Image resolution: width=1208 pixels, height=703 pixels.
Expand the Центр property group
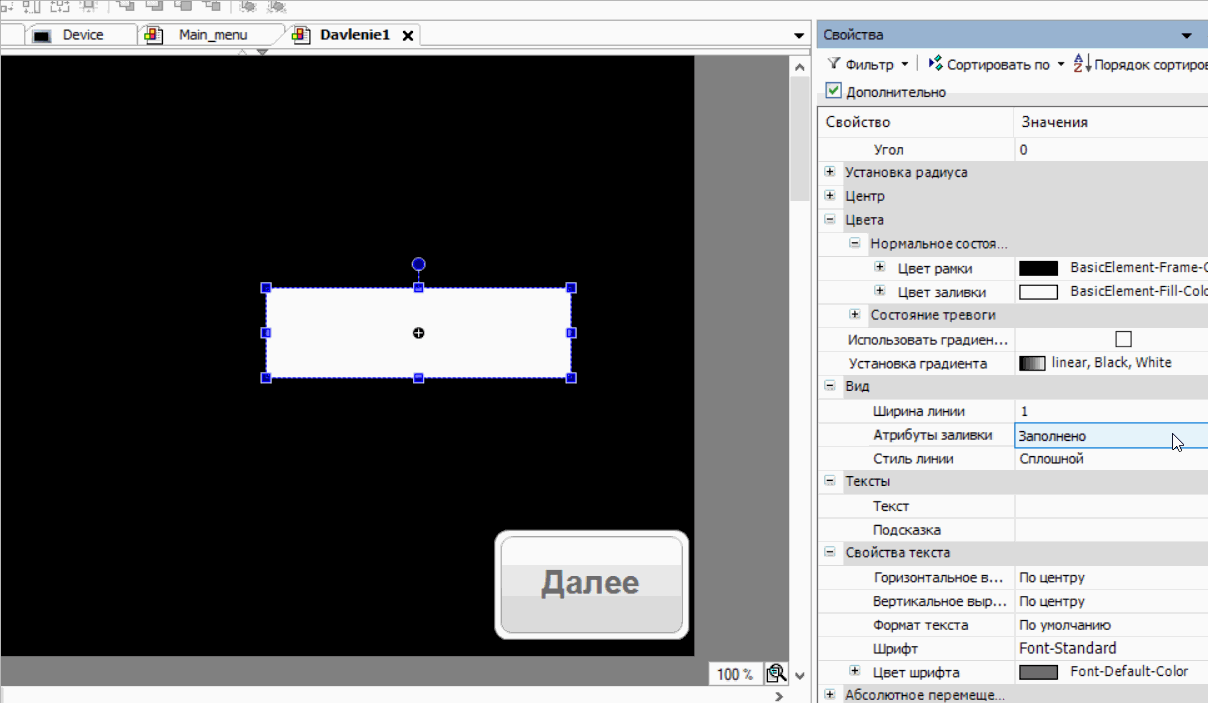(x=830, y=196)
